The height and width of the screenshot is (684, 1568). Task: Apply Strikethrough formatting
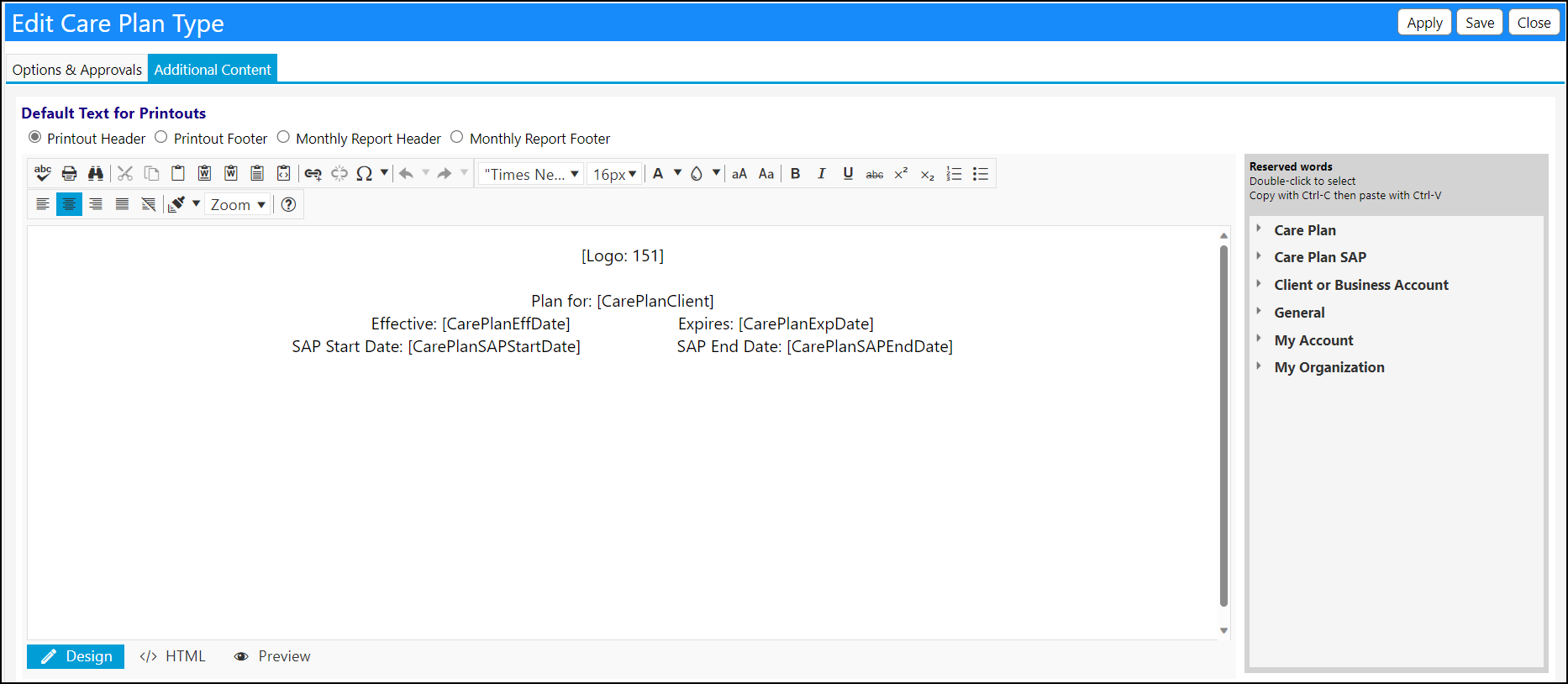(x=875, y=173)
